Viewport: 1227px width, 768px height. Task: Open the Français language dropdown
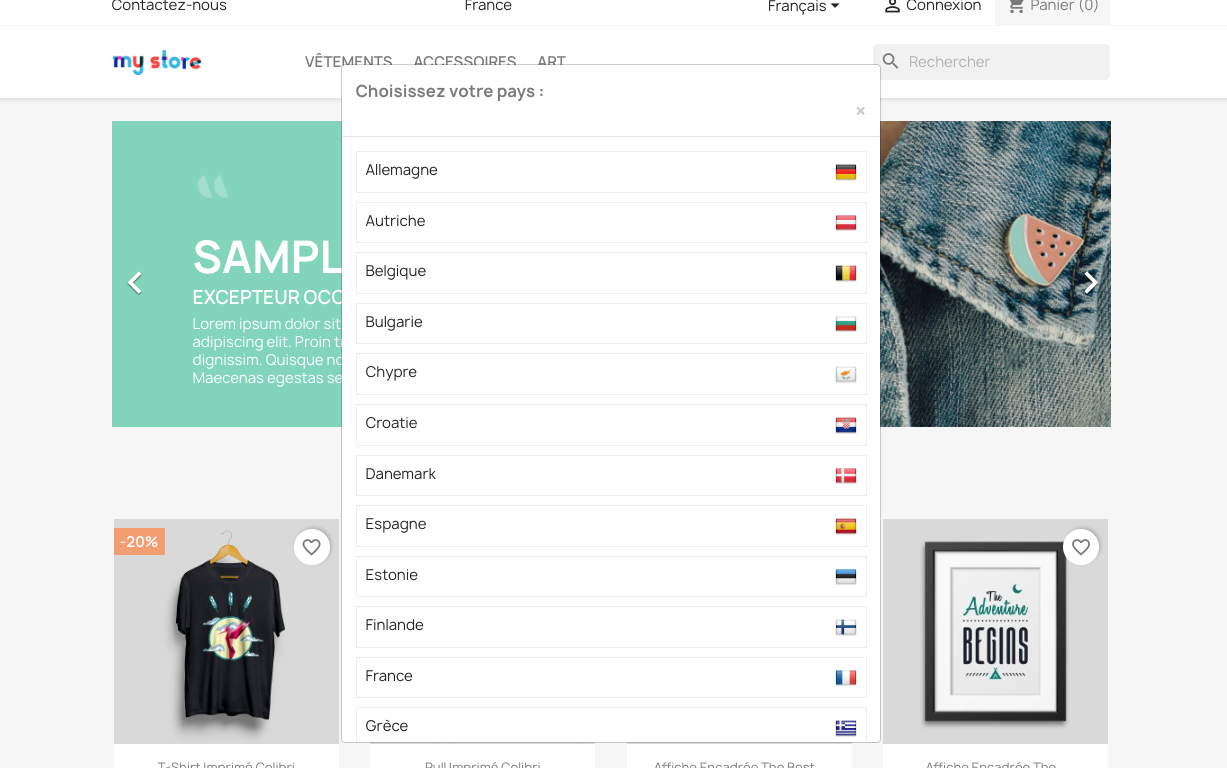tap(804, 7)
